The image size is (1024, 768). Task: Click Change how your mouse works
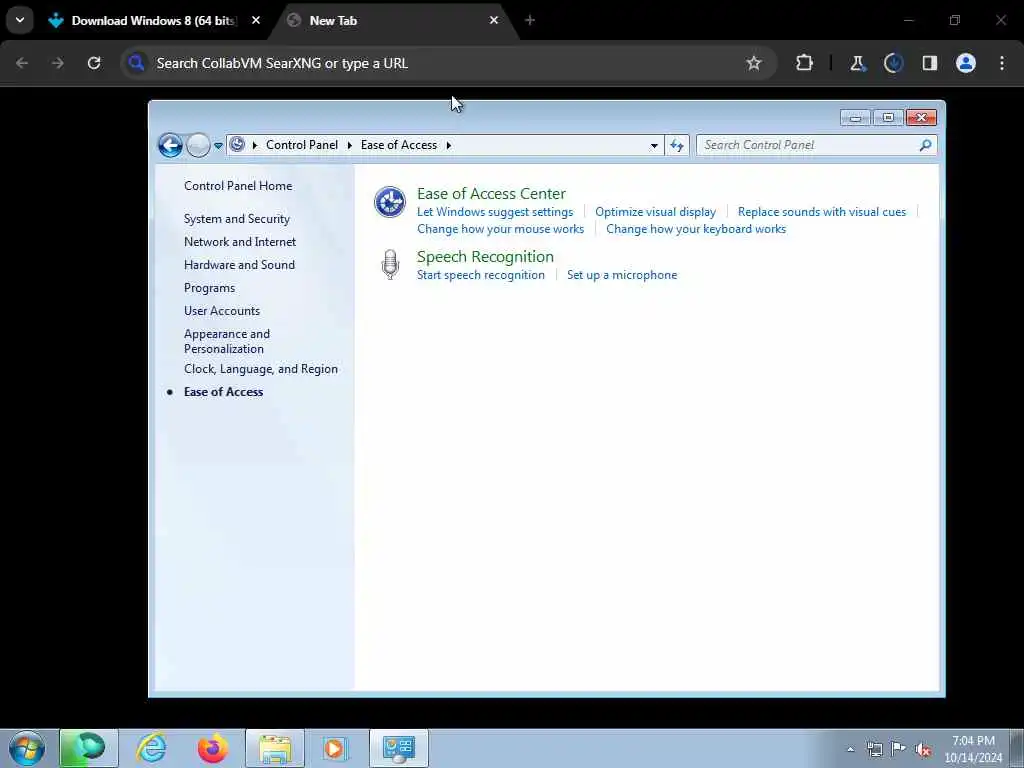(x=500, y=229)
